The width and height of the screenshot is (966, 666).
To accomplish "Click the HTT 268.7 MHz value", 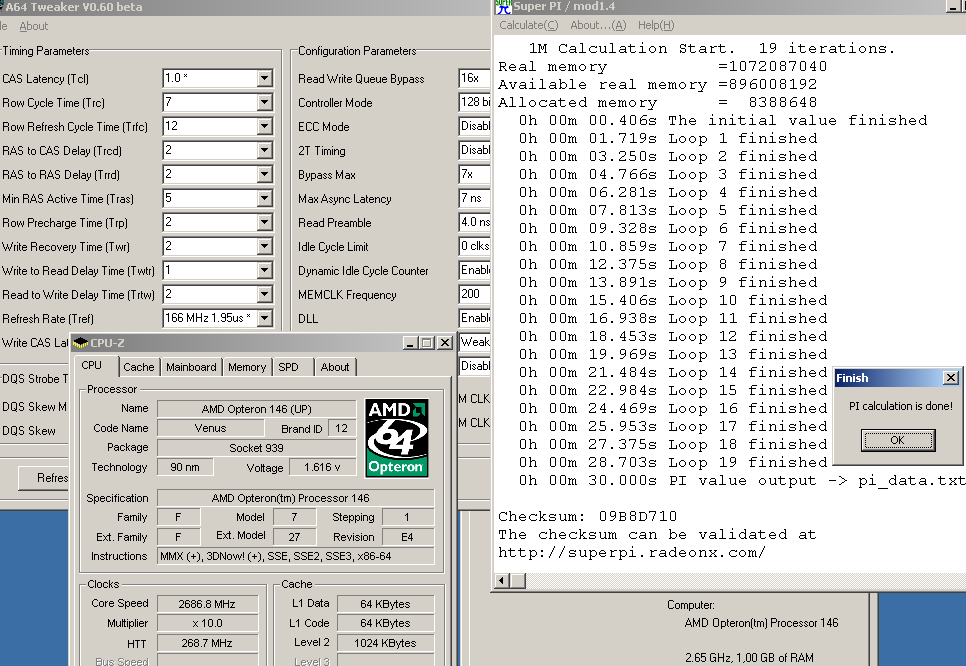I will (207, 643).
